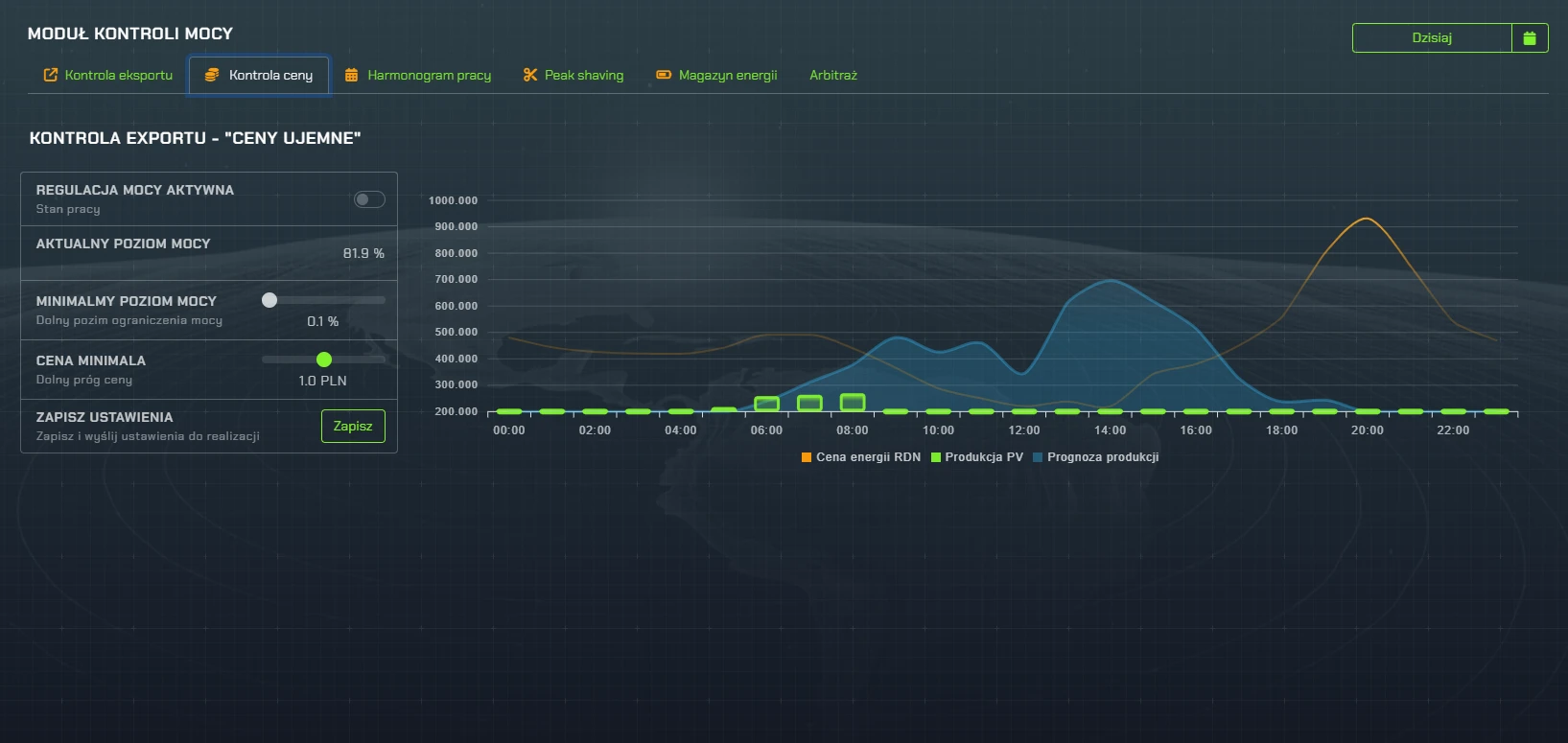1568x743 pixels.
Task: Click the KONTROLA EXPORTU - "CENY UJEMNE" heading
Action: point(196,138)
